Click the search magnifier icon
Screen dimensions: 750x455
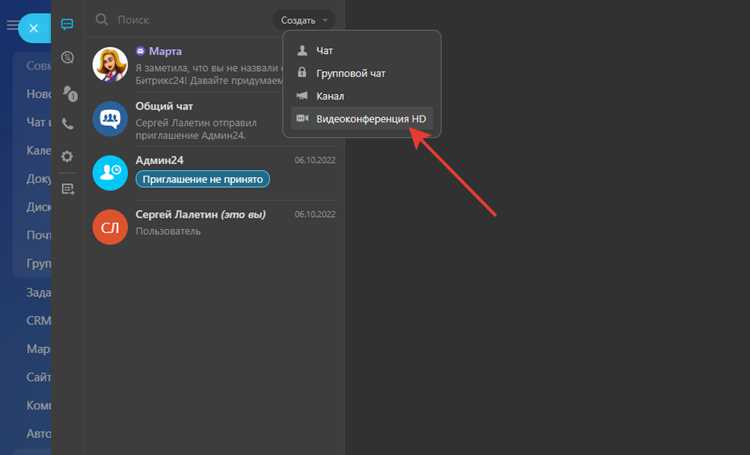coord(101,20)
